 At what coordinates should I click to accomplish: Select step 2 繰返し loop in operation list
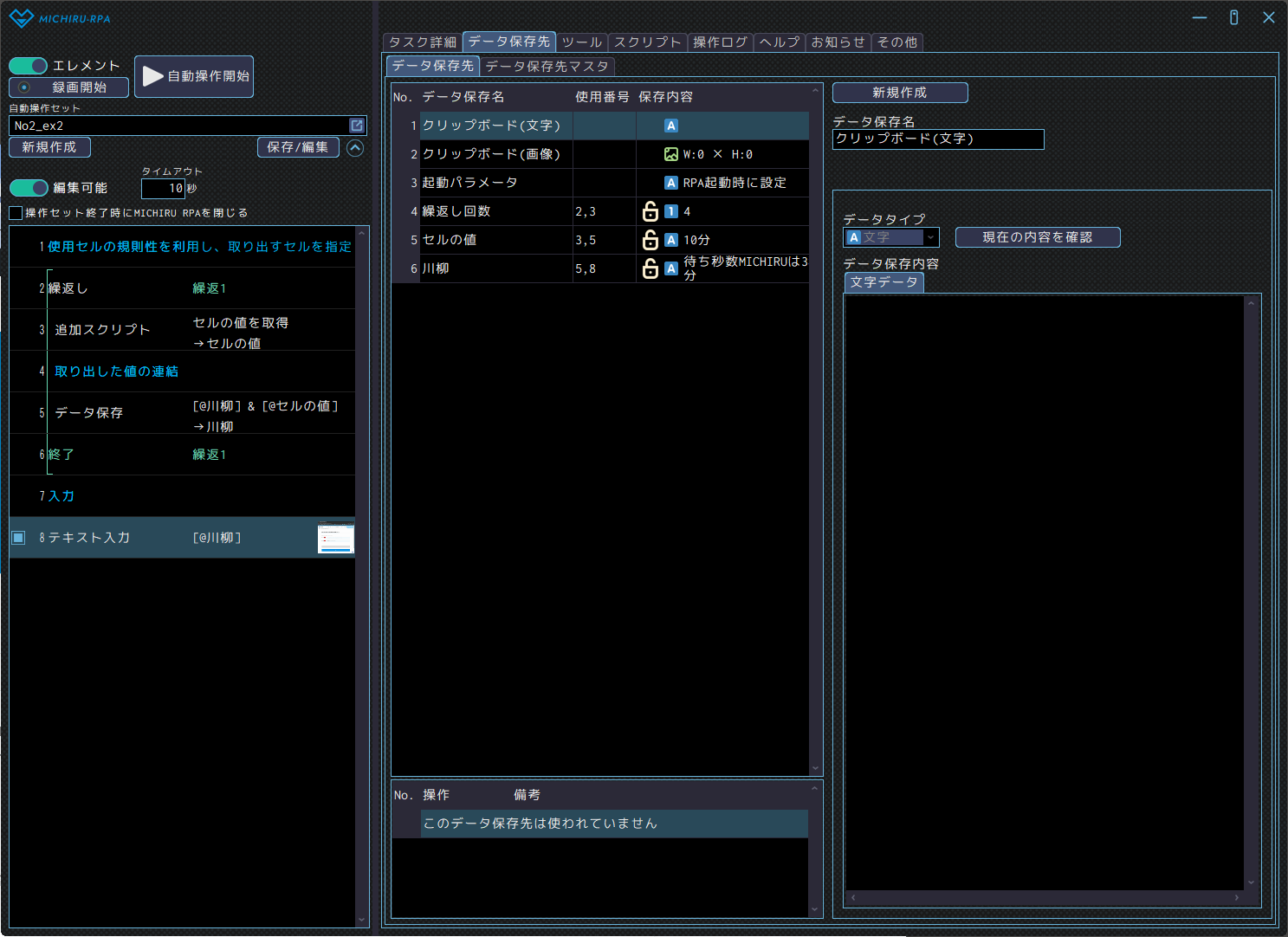point(68,288)
